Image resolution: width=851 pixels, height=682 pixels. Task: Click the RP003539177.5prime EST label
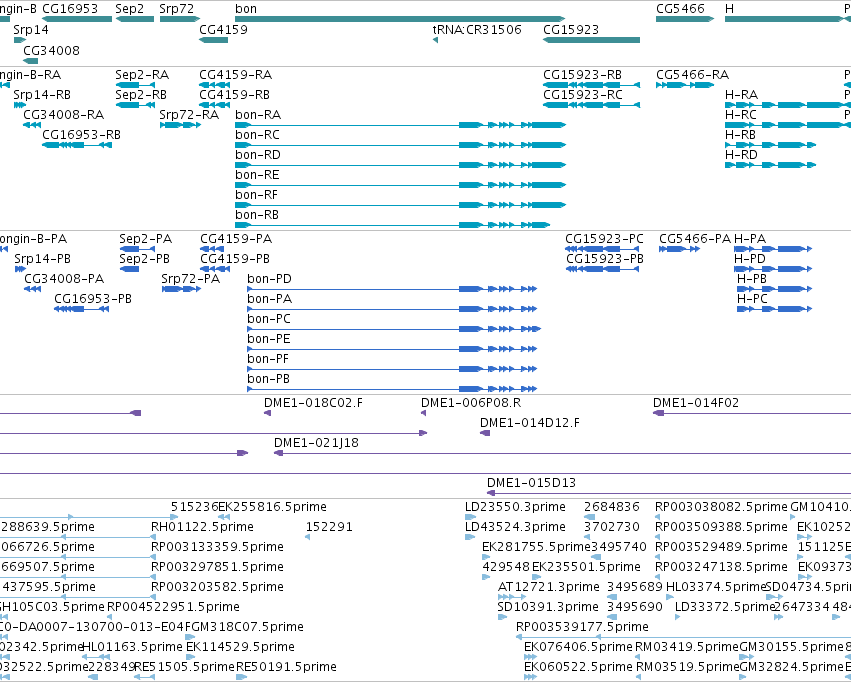tap(582, 627)
